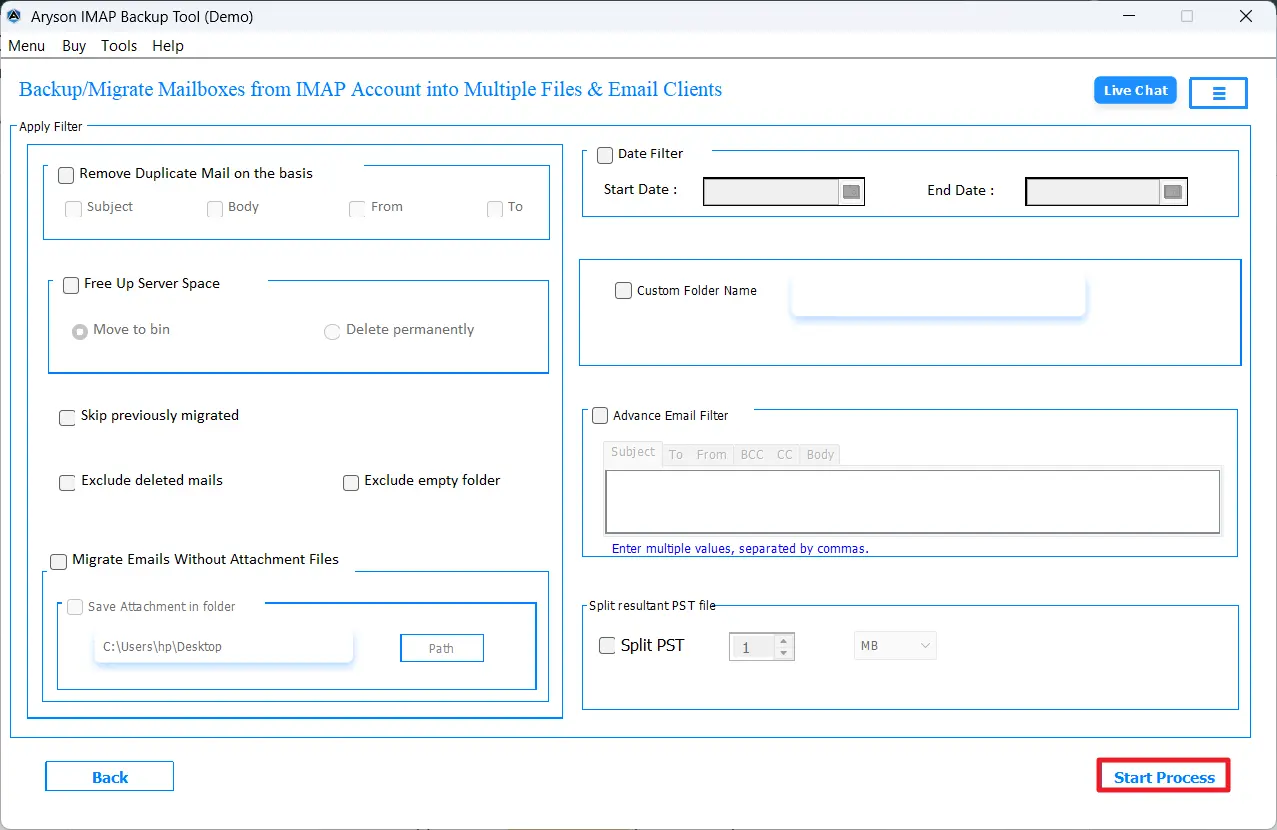This screenshot has height=830, width=1277.
Task: Click 'Enter multiple values, separated by commas' text
Action: [x=740, y=549]
